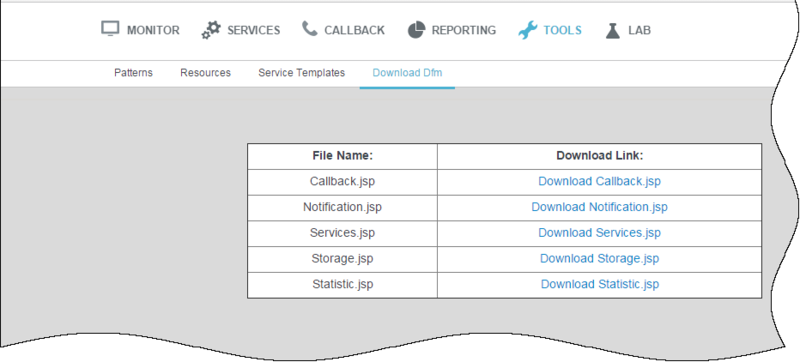
Task: Click the Callback phone icon
Action: click(x=309, y=29)
